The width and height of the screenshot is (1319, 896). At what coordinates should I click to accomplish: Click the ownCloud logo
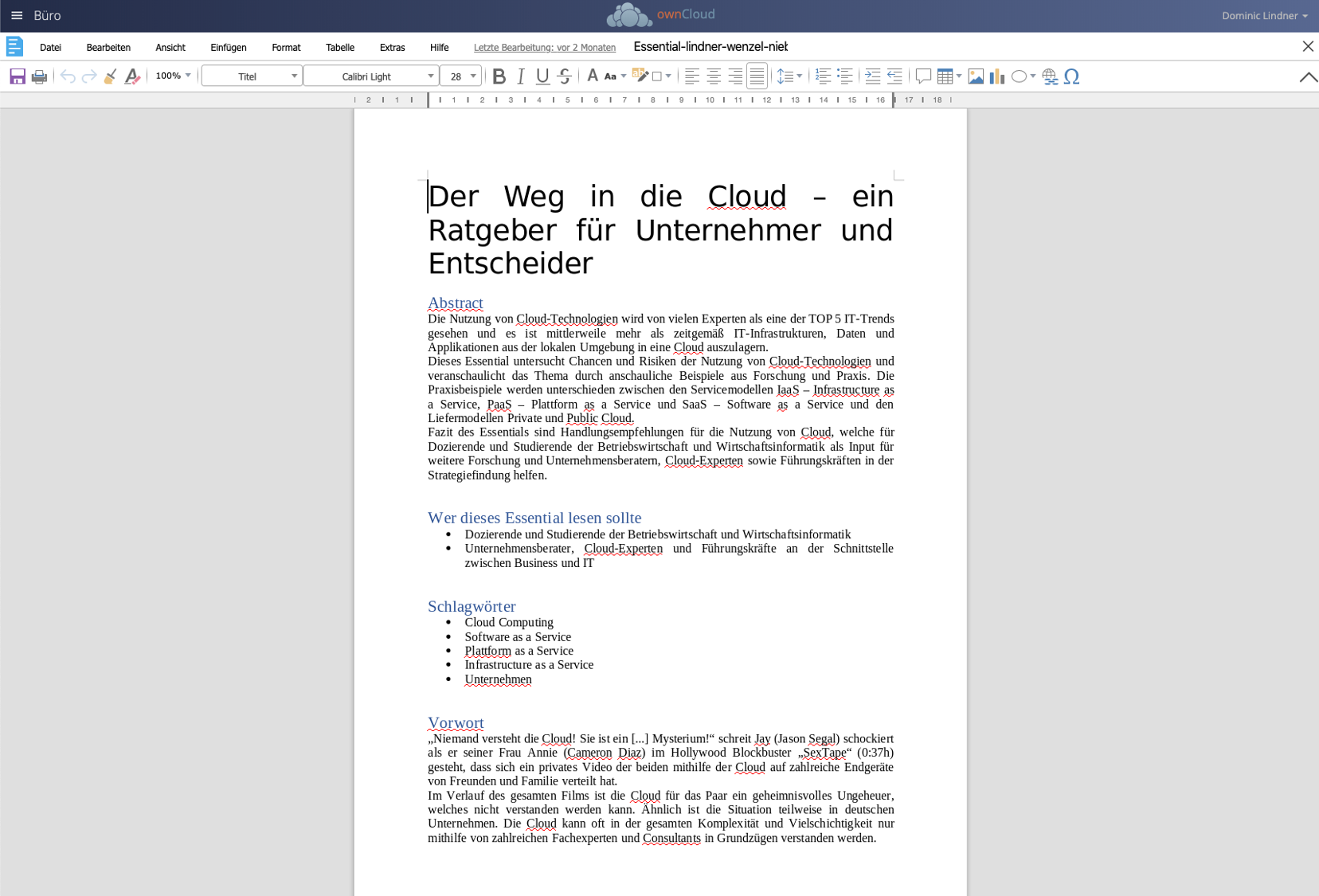(x=660, y=14)
